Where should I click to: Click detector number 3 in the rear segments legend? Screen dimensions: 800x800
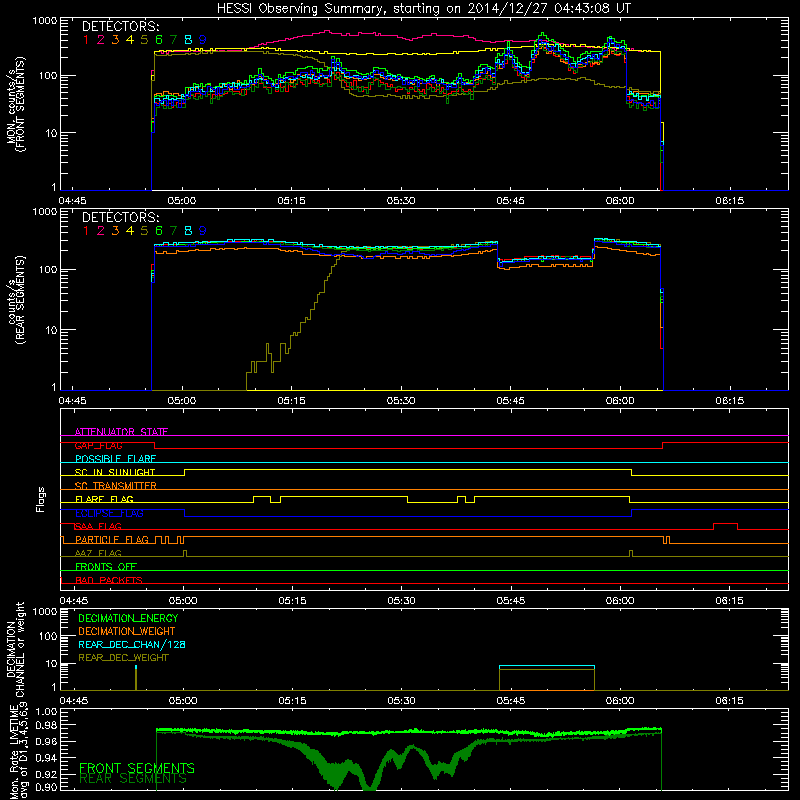click(115, 231)
